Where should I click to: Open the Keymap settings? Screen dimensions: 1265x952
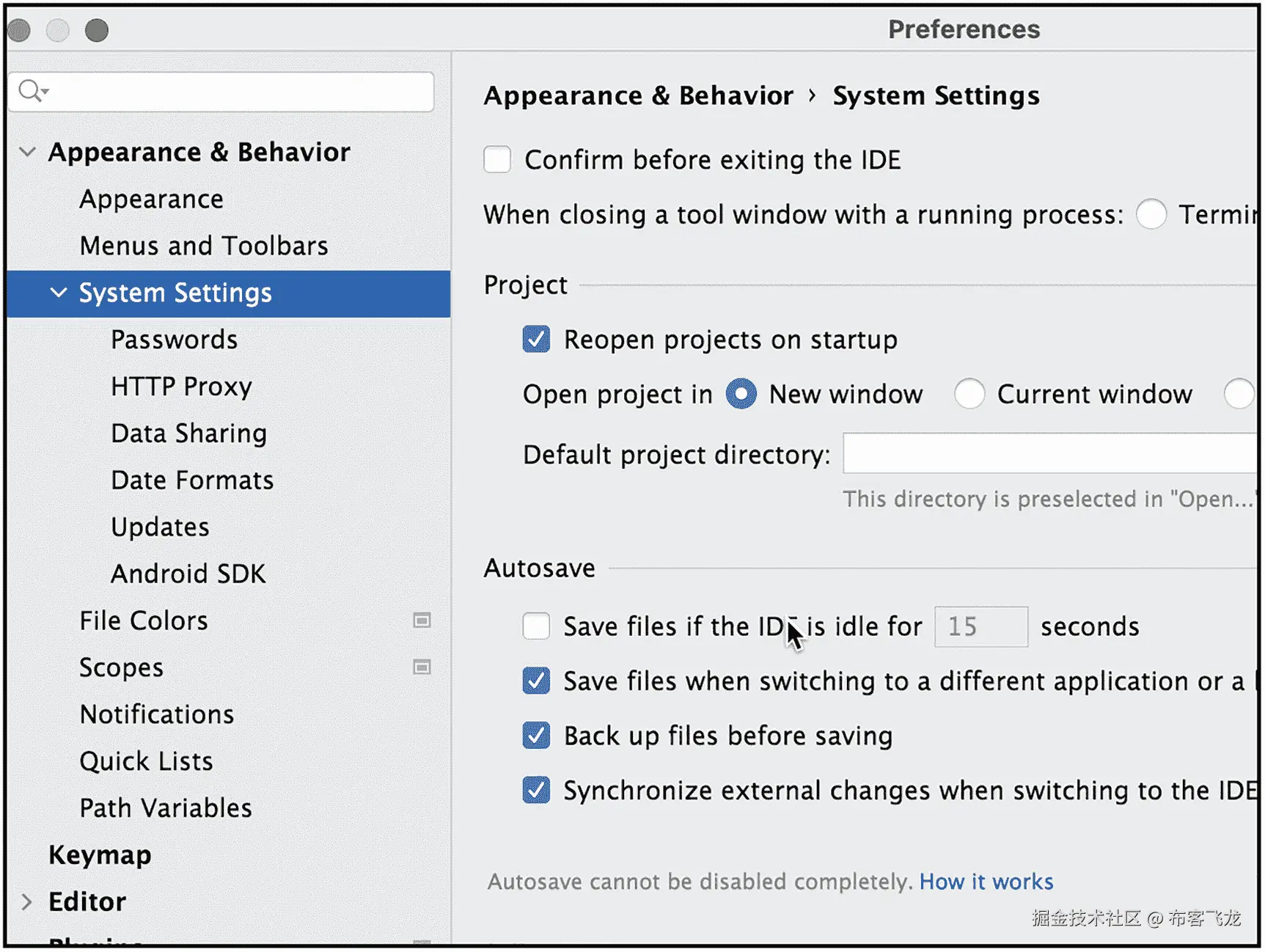[x=100, y=855]
